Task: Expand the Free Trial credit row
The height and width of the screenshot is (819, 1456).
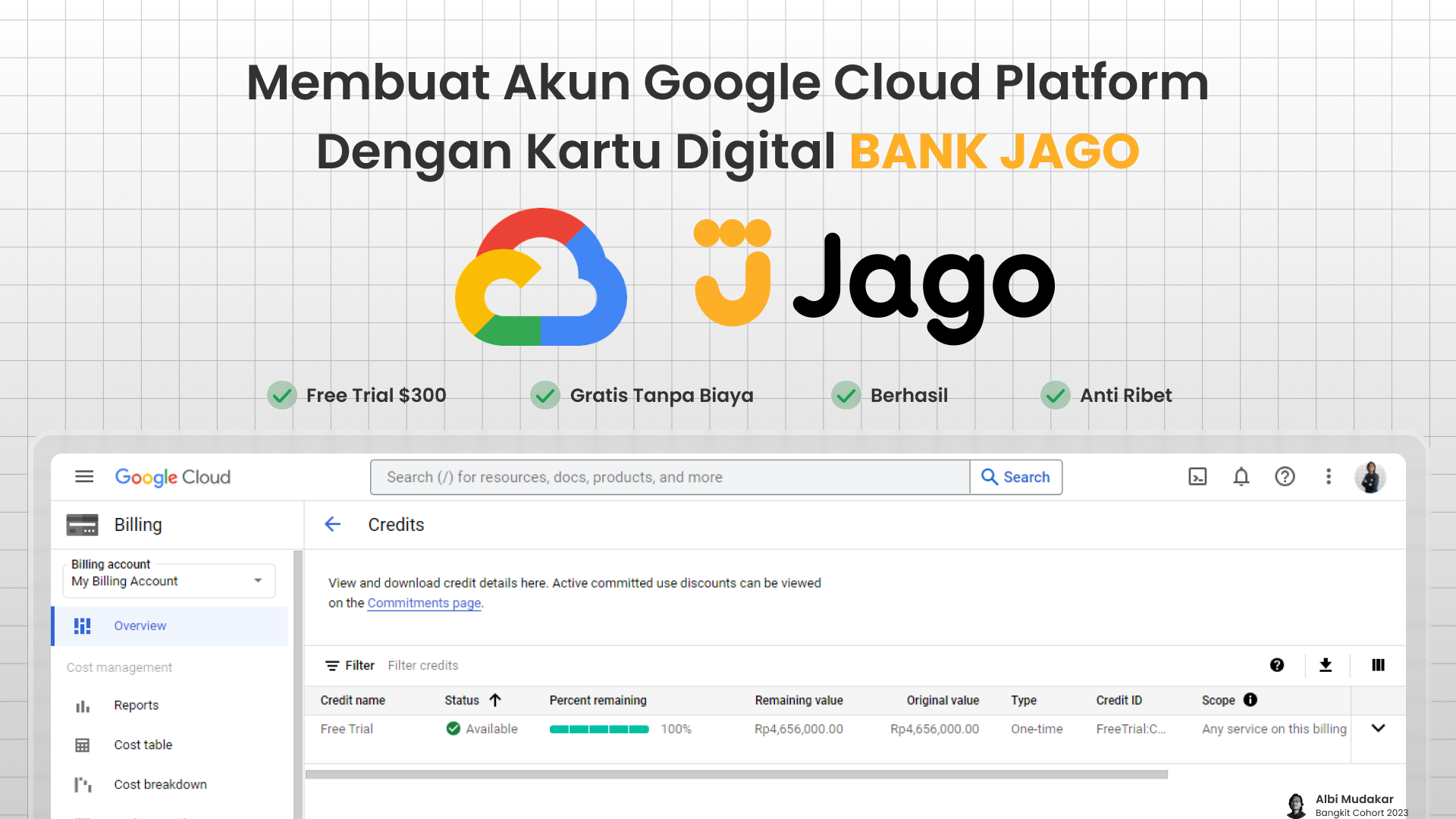Action: [x=1379, y=728]
